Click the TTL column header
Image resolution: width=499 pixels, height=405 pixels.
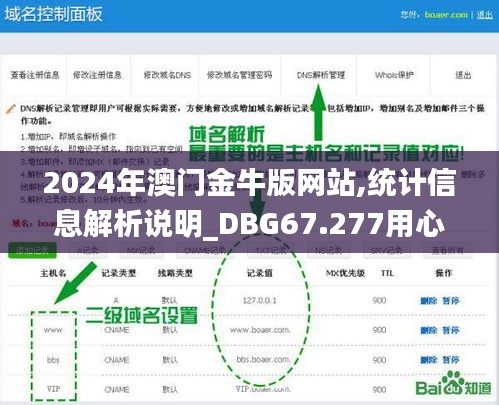pyautogui.click(x=387, y=273)
